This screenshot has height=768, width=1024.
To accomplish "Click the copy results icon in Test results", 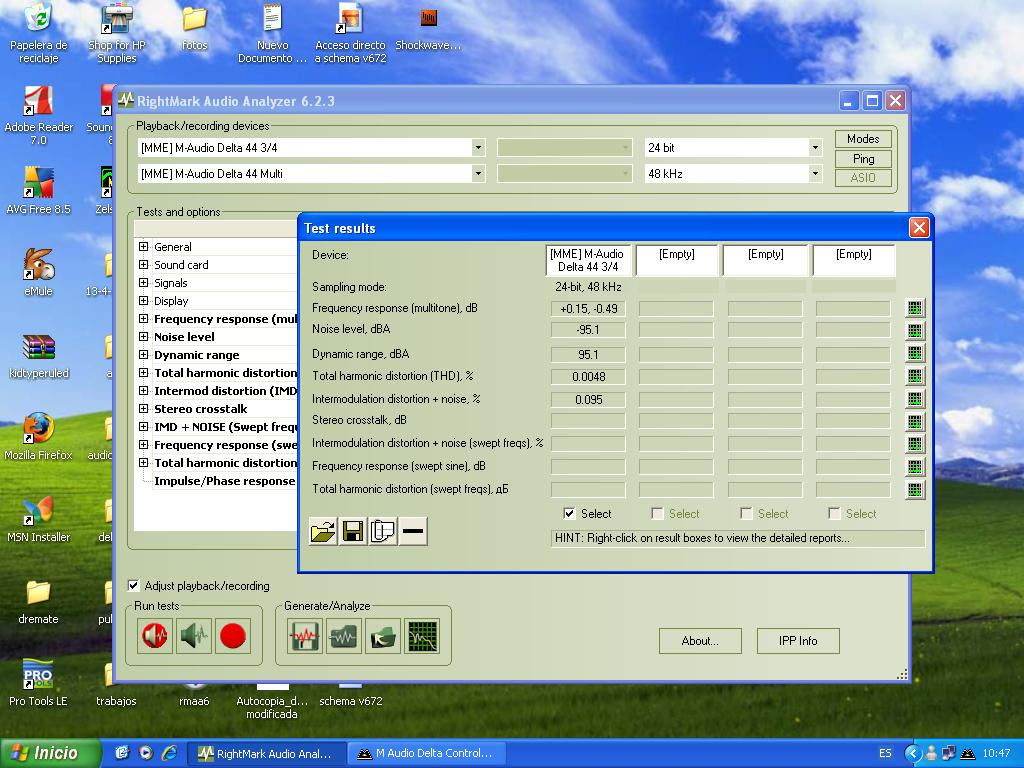I will coord(381,531).
